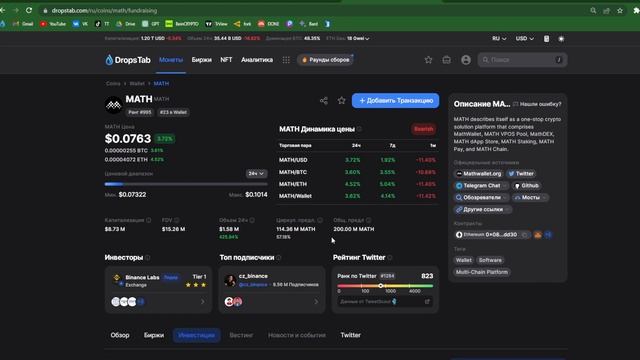Viewport: 640px width, 360px height.
Task: Open the Twitter official source link
Action: click(x=521, y=174)
